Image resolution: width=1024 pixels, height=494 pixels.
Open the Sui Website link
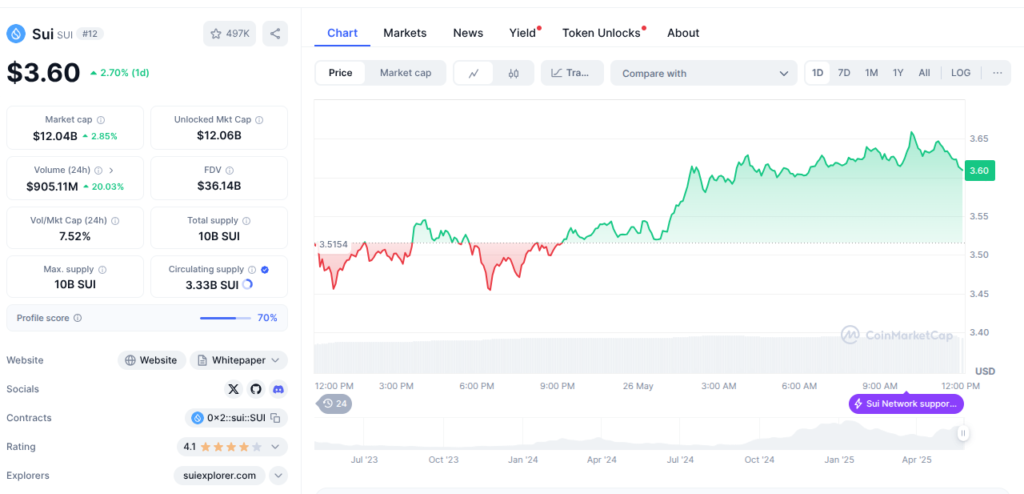pyautogui.click(x=152, y=360)
